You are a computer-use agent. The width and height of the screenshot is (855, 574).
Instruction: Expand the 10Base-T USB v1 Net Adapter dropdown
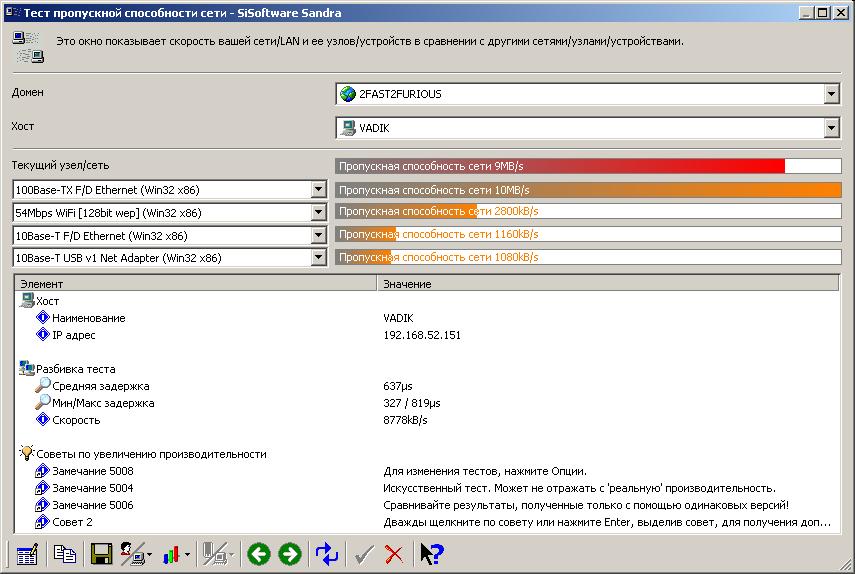pos(319,258)
